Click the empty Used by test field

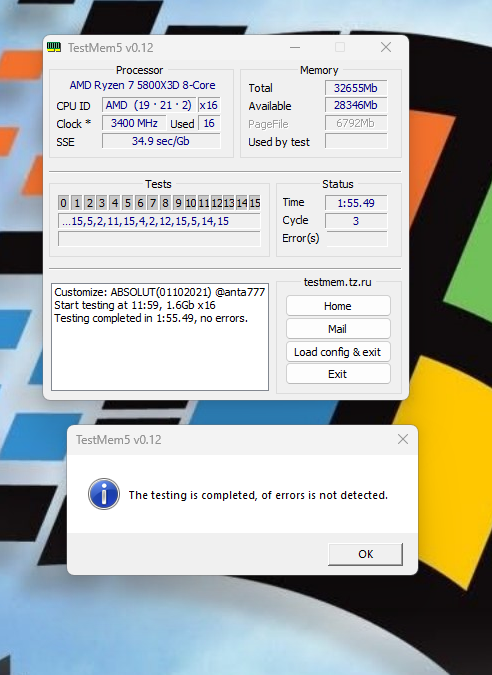click(x=356, y=141)
